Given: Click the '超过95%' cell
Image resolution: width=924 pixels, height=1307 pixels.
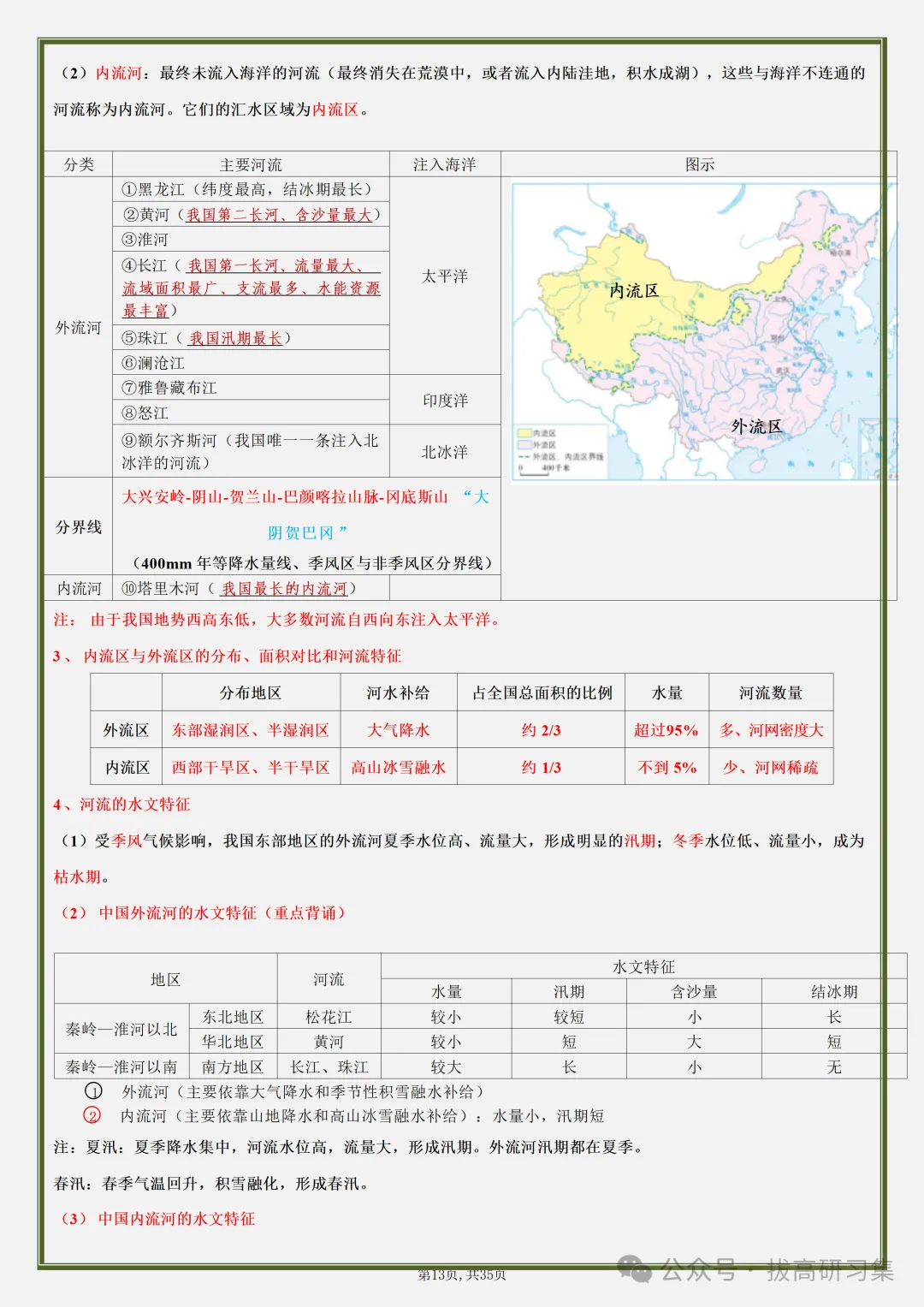Looking at the screenshot, I should [x=666, y=730].
